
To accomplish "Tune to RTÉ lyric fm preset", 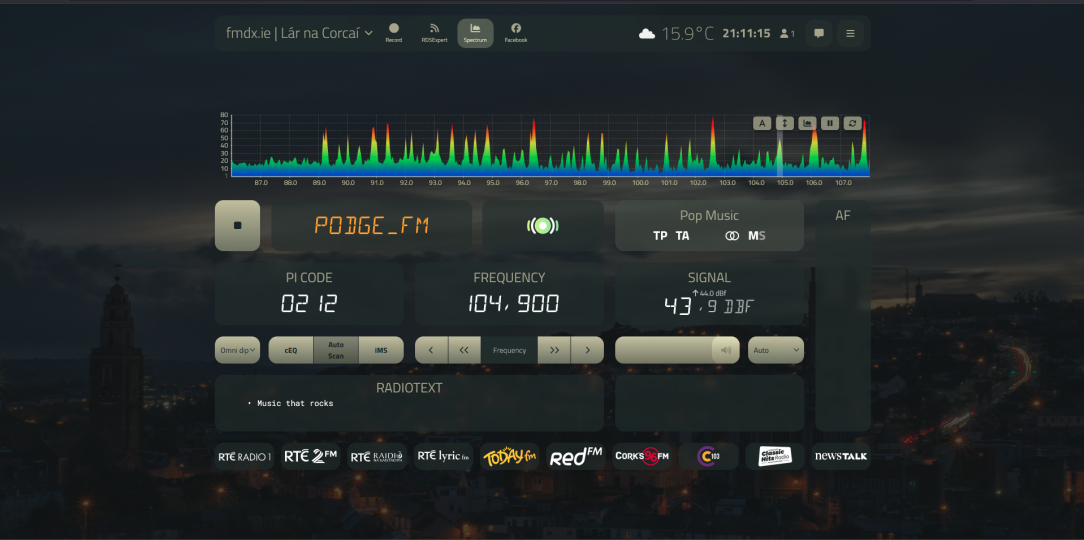I will [x=443, y=456].
